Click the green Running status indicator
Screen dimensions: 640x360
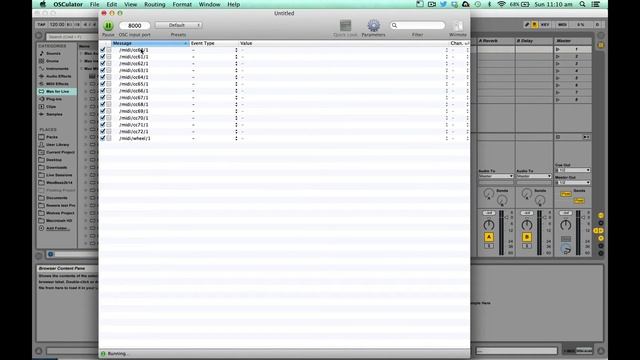point(103,354)
